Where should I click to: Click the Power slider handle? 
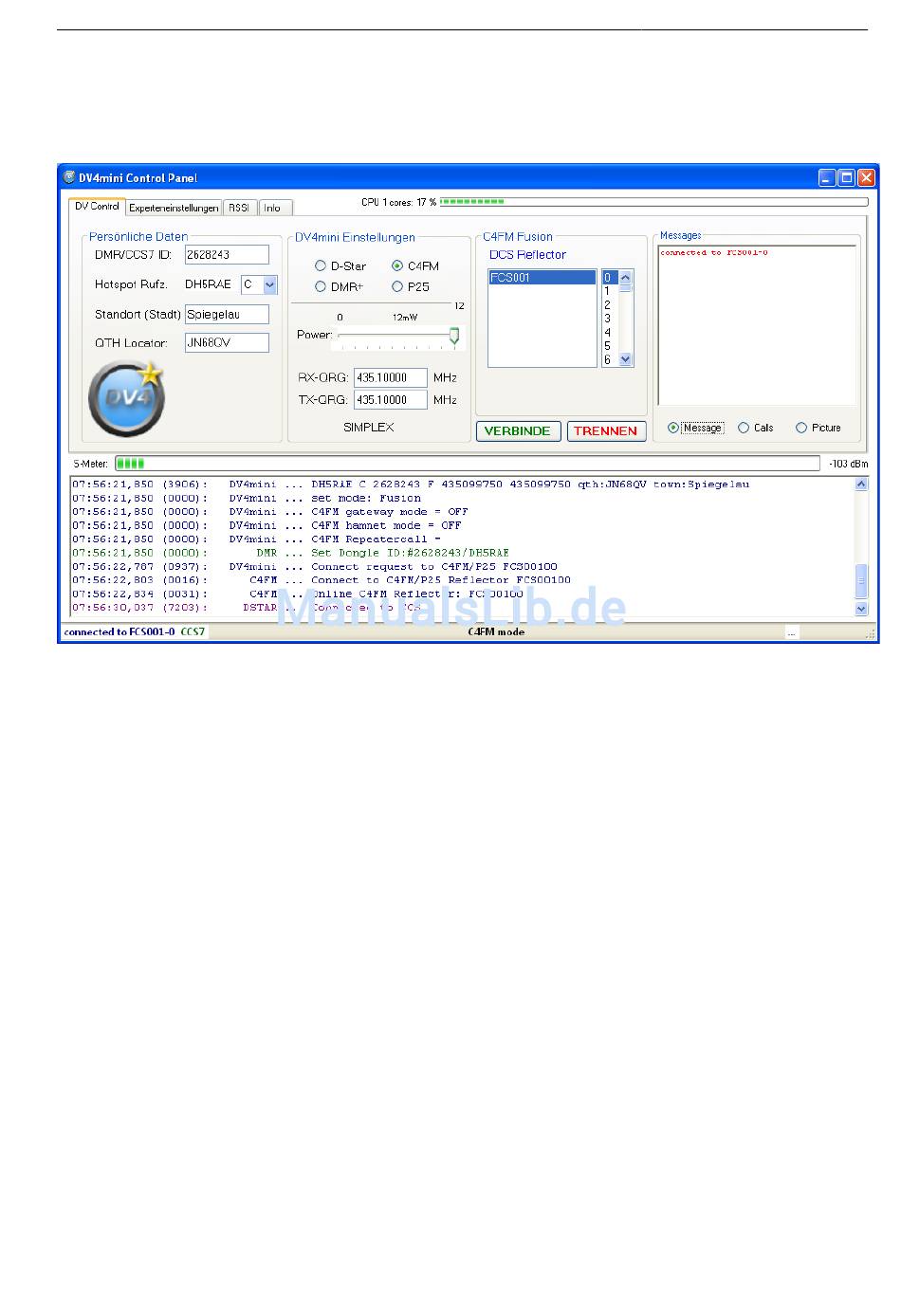pos(454,336)
